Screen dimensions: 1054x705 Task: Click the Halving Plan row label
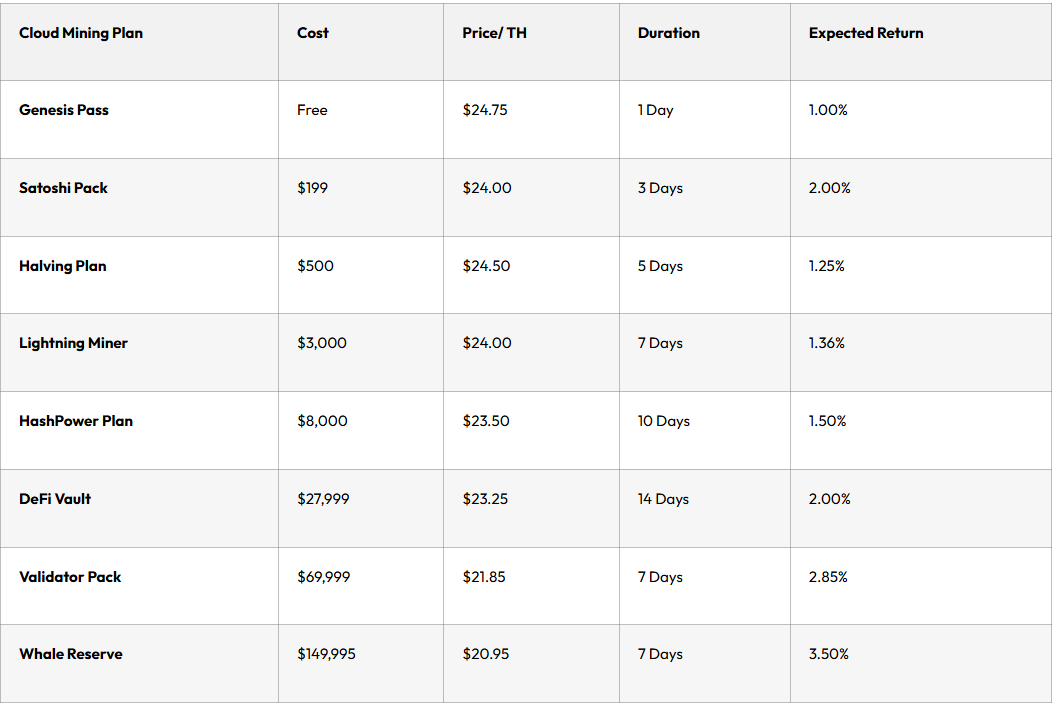[62, 266]
